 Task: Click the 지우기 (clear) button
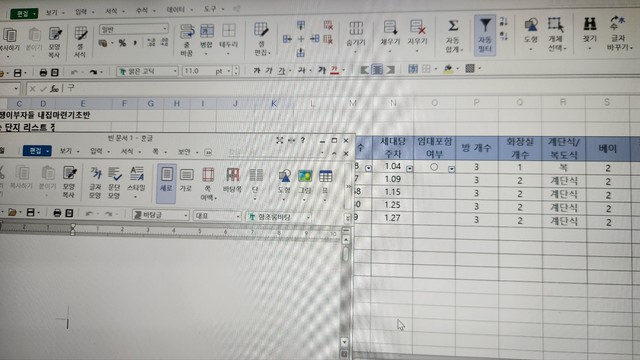tap(417, 35)
